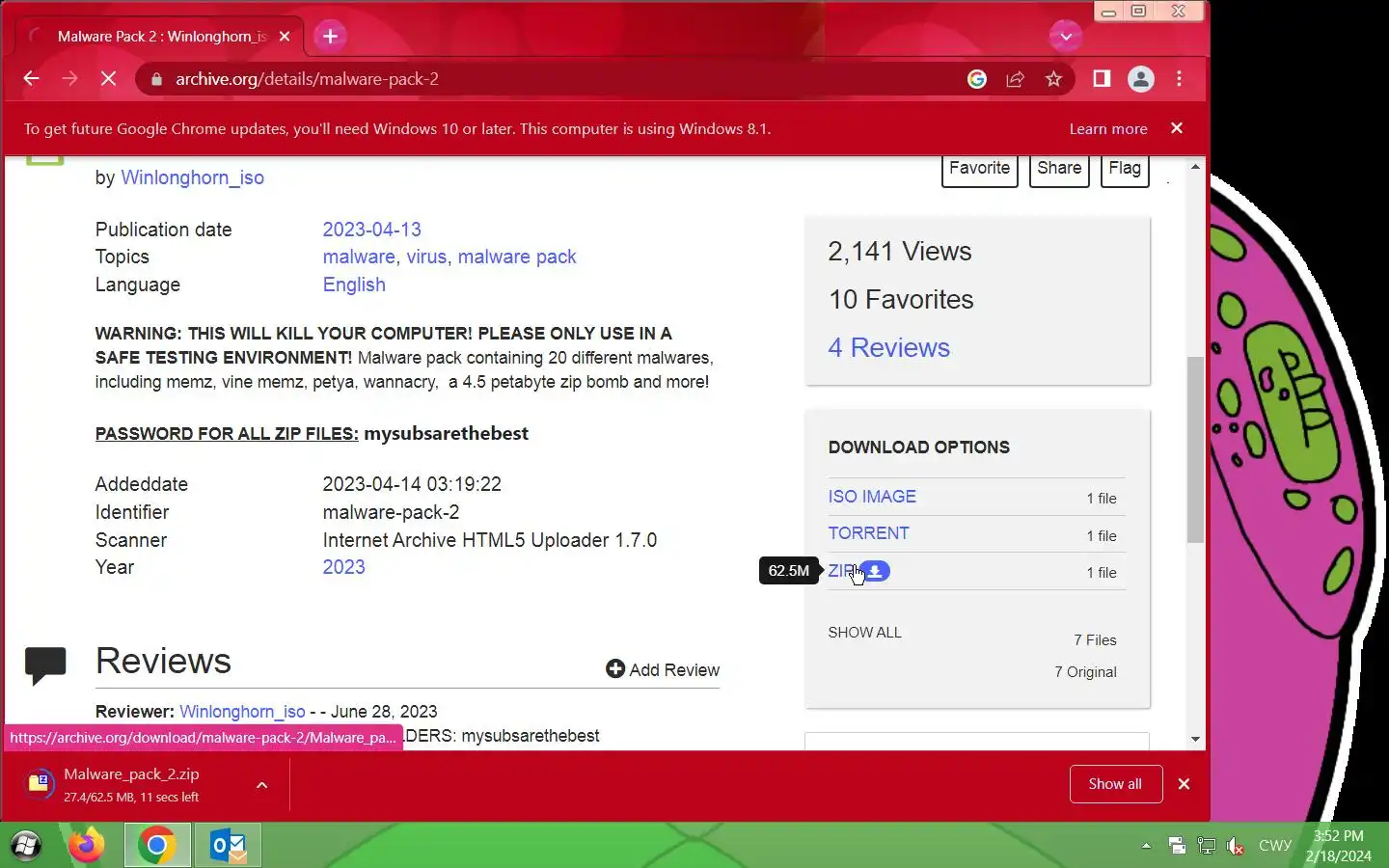This screenshot has width=1389, height=868.
Task: Click Show all downloads button
Action: point(1115,784)
